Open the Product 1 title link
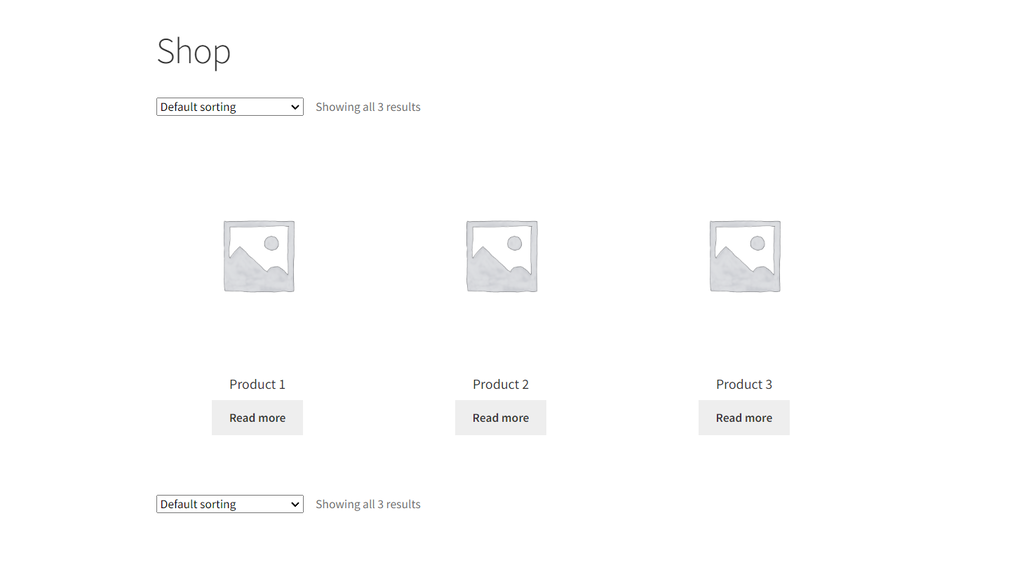Screen dimensions: 1024x584 coord(257,384)
